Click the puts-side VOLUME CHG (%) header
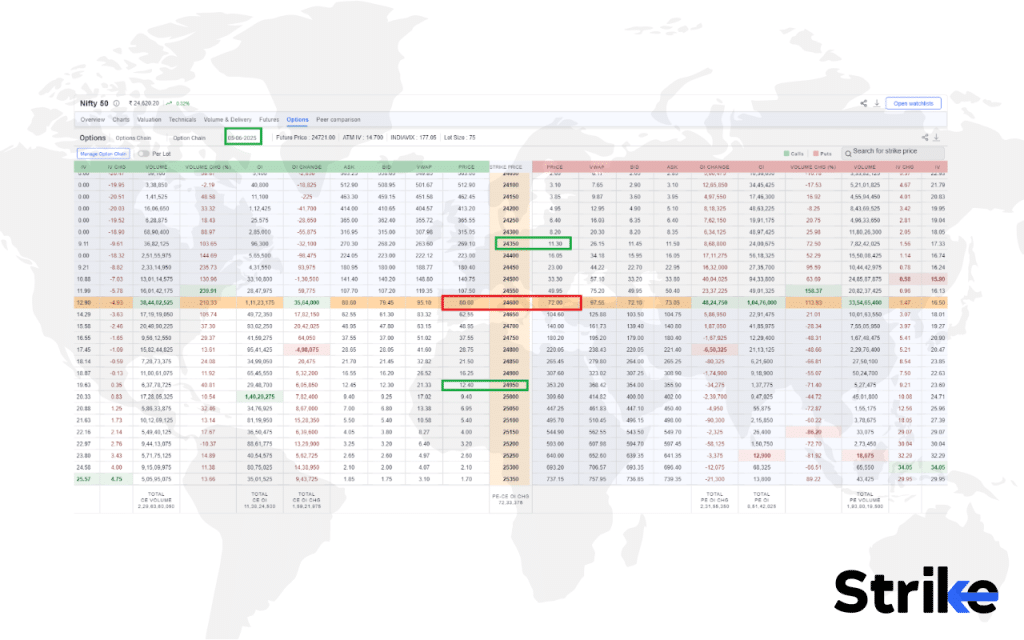Image resolution: width=1024 pixels, height=640 pixels. coord(813,167)
